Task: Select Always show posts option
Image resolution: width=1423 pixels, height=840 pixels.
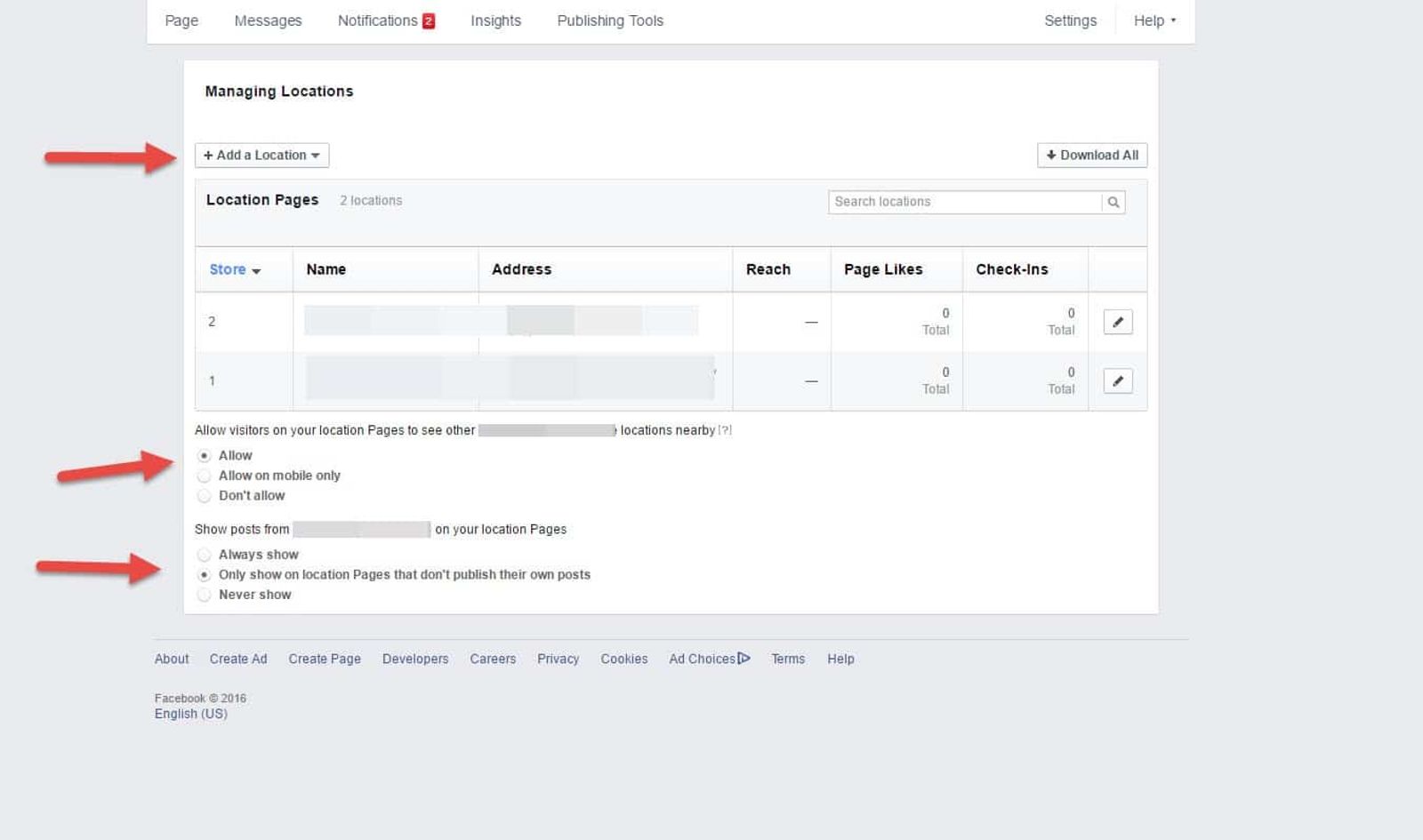Action: pyautogui.click(x=205, y=555)
